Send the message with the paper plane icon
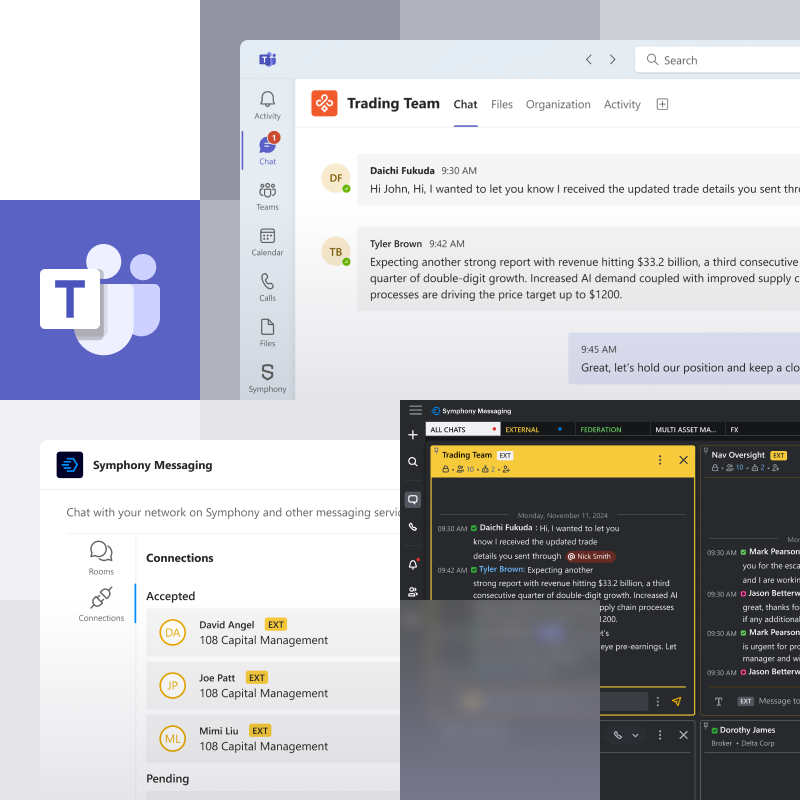800x800 pixels. 677,702
